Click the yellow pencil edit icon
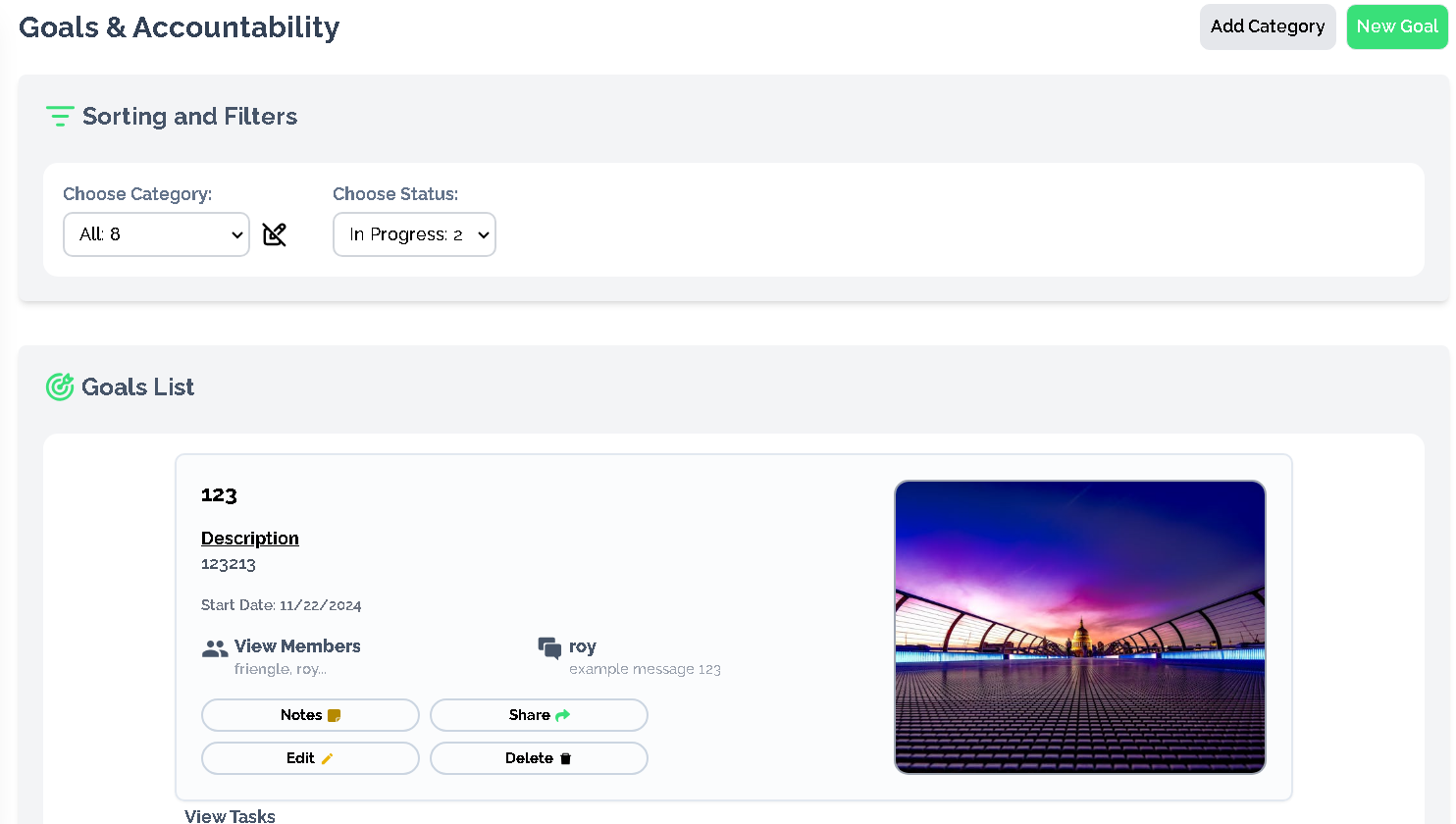The width and height of the screenshot is (1456, 824). pyautogui.click(x=328, y=759)
